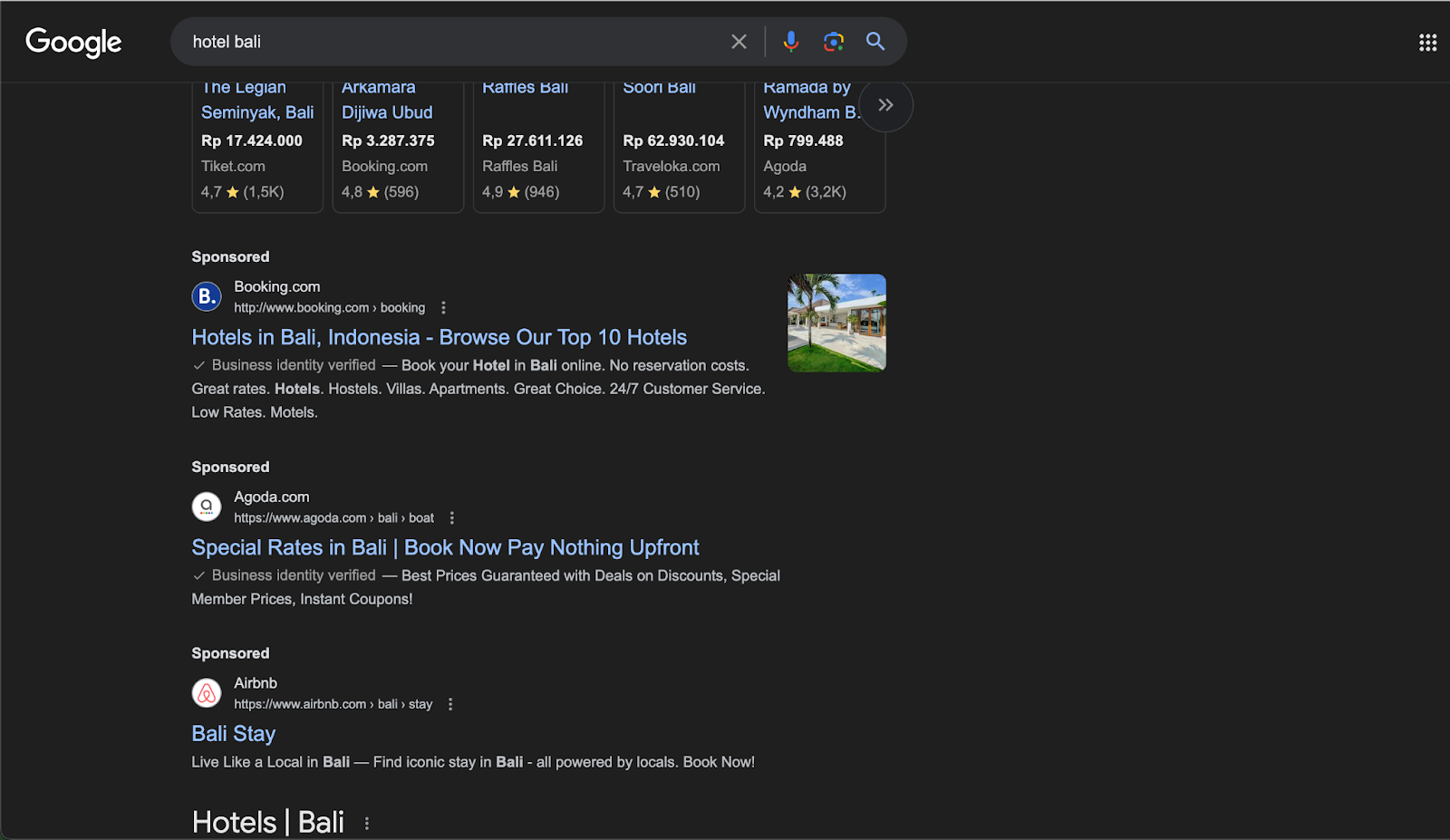Click the Booking.com villa thumbnail image
The width and height of the screenshot is (1450, 840).
(836, 323)
